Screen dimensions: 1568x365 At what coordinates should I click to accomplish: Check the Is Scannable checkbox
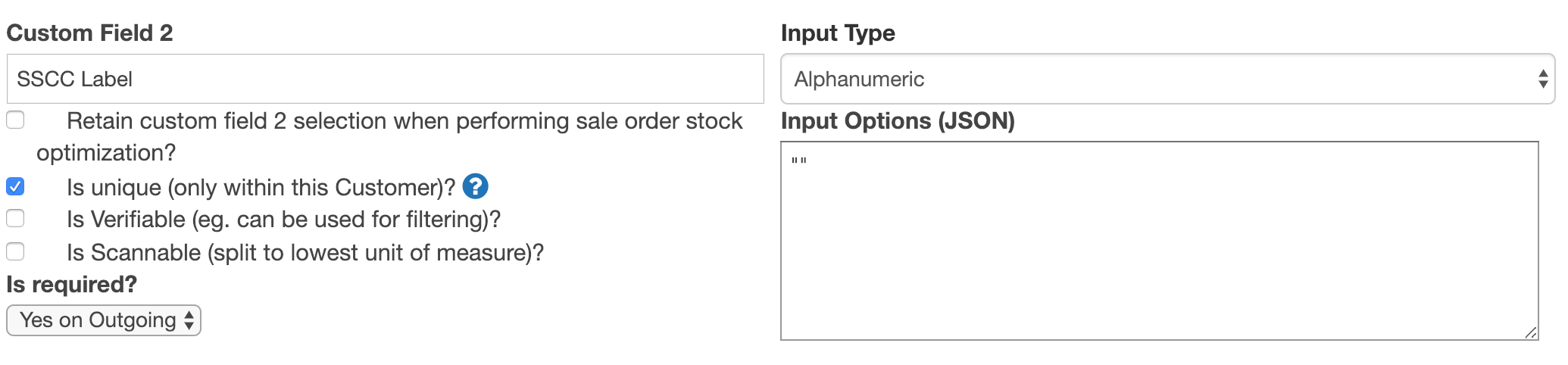tap(15, 251)
